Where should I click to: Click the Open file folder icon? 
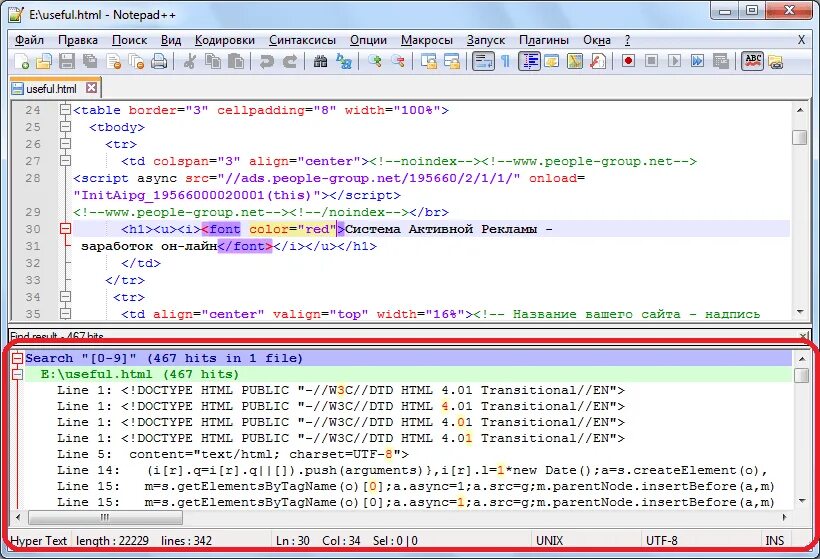[x=44, y=62]
